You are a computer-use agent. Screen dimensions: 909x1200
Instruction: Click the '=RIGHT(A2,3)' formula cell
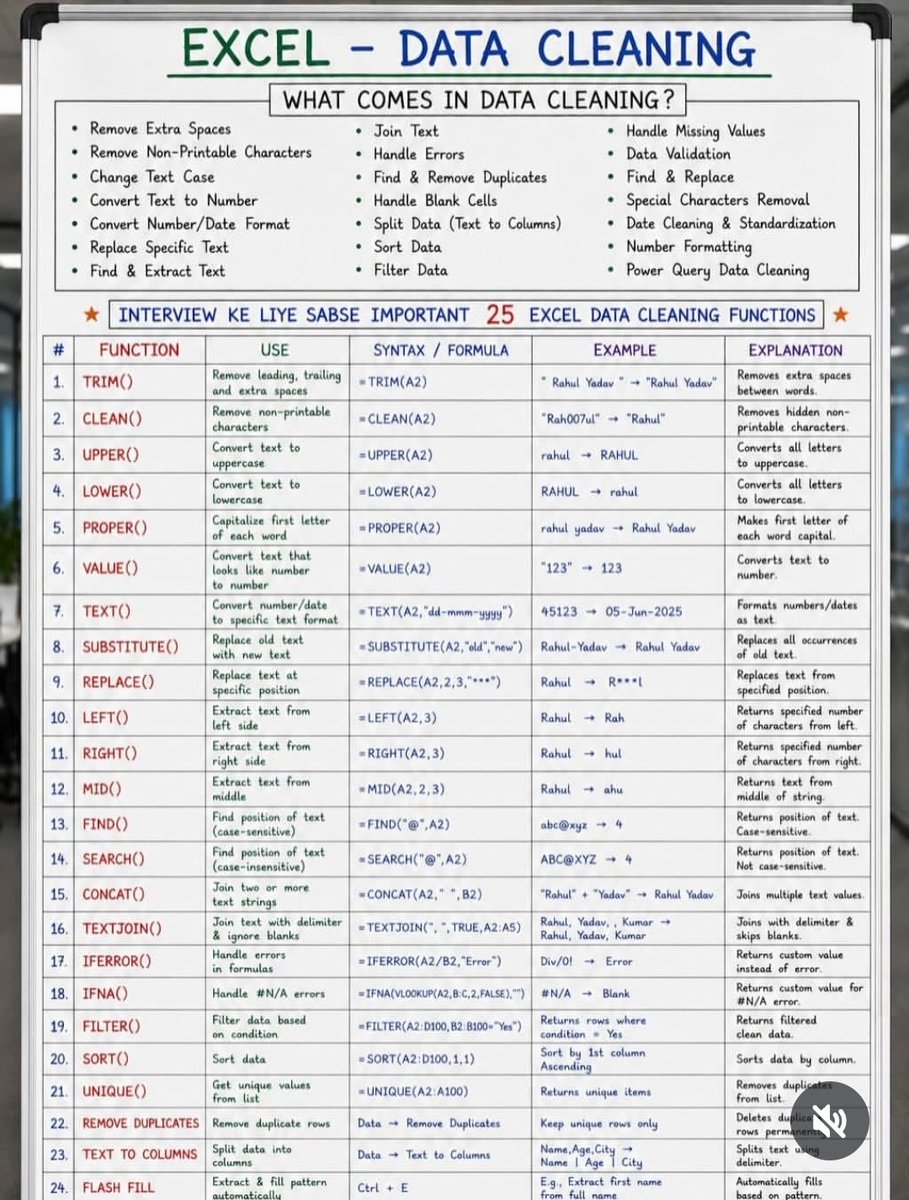click(x=440, y=754)
